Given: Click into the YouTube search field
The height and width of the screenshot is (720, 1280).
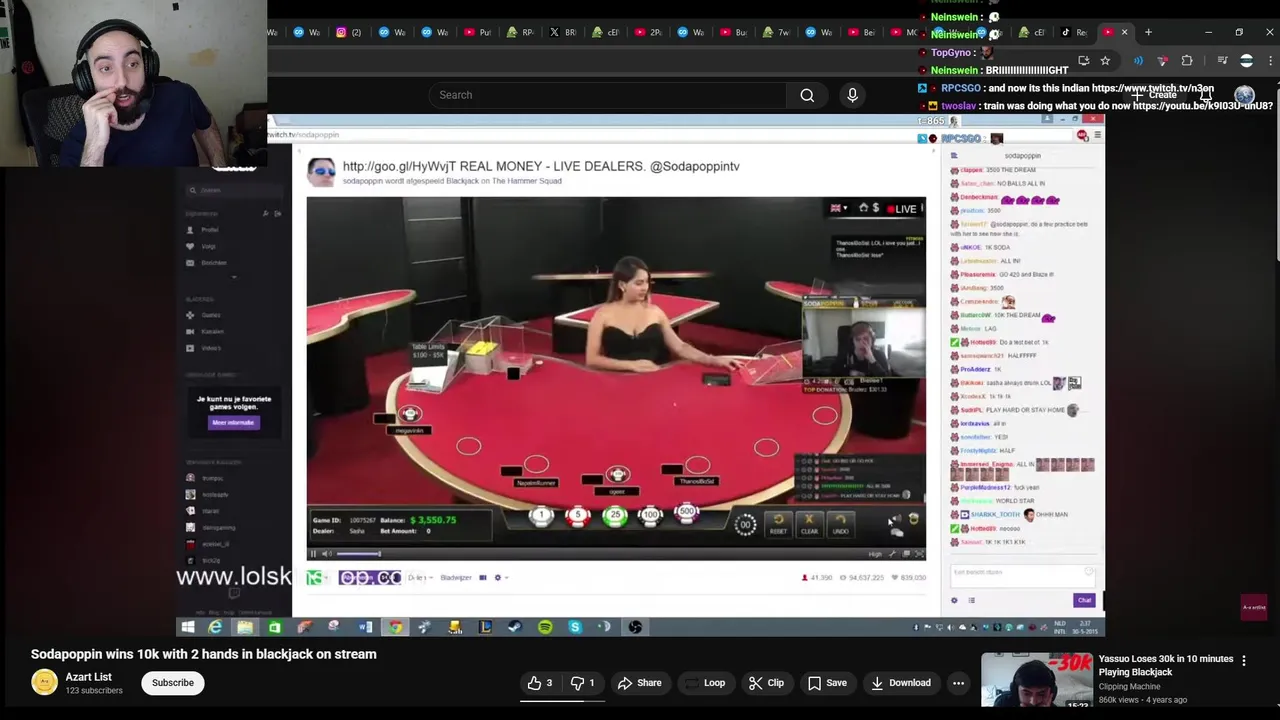Looking at the screenshot, I should click(606, 95).
